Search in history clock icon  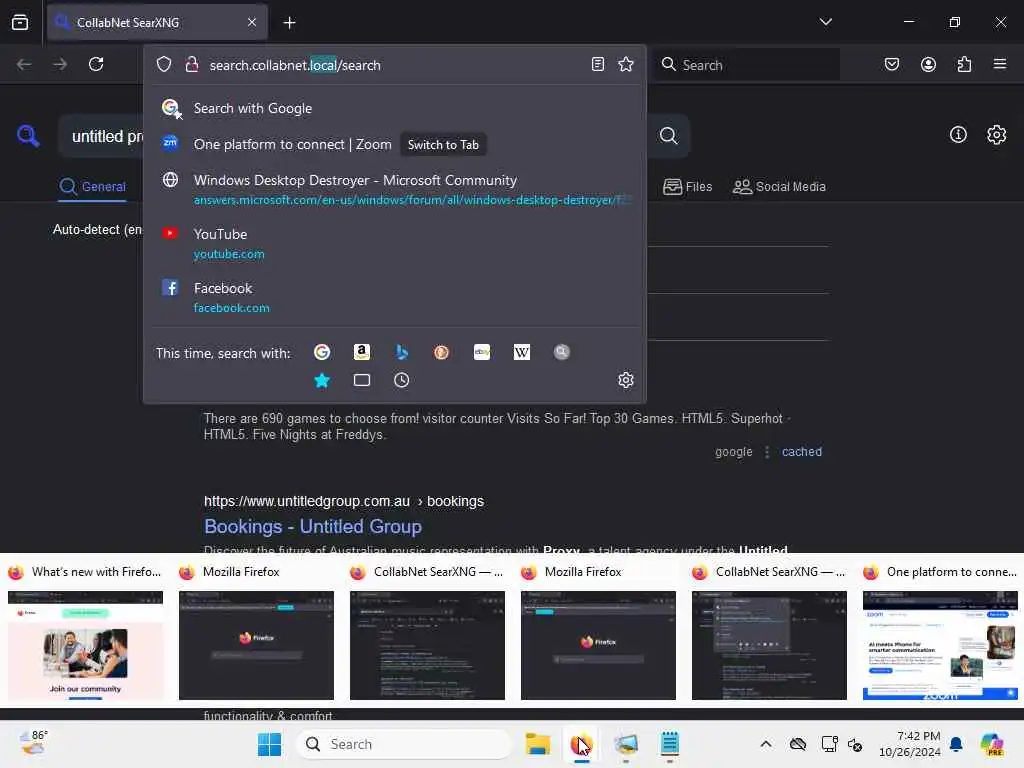tap(402, 380)
